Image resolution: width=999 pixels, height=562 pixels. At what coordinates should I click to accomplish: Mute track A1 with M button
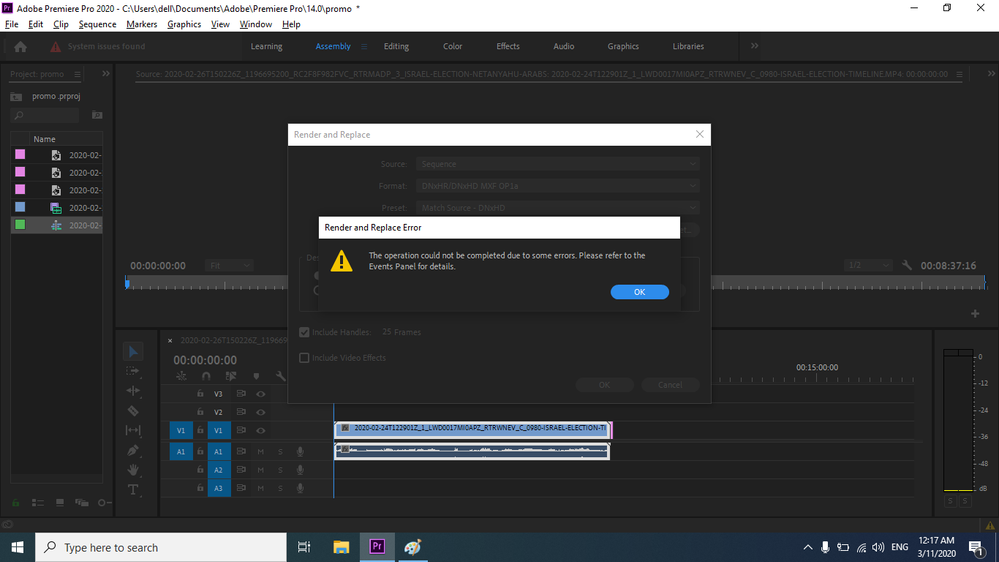coord(260,452)
